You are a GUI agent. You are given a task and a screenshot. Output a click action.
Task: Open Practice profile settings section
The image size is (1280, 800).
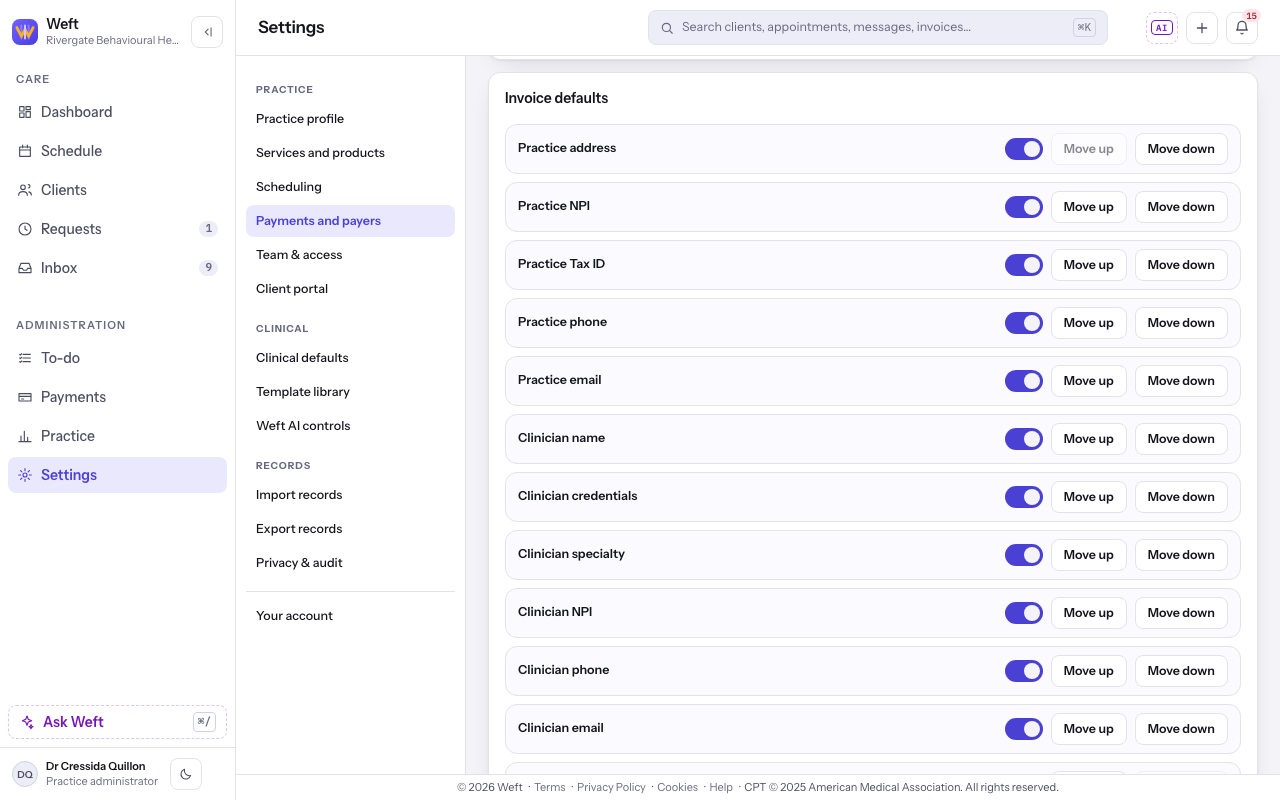[x=350, y=119]
